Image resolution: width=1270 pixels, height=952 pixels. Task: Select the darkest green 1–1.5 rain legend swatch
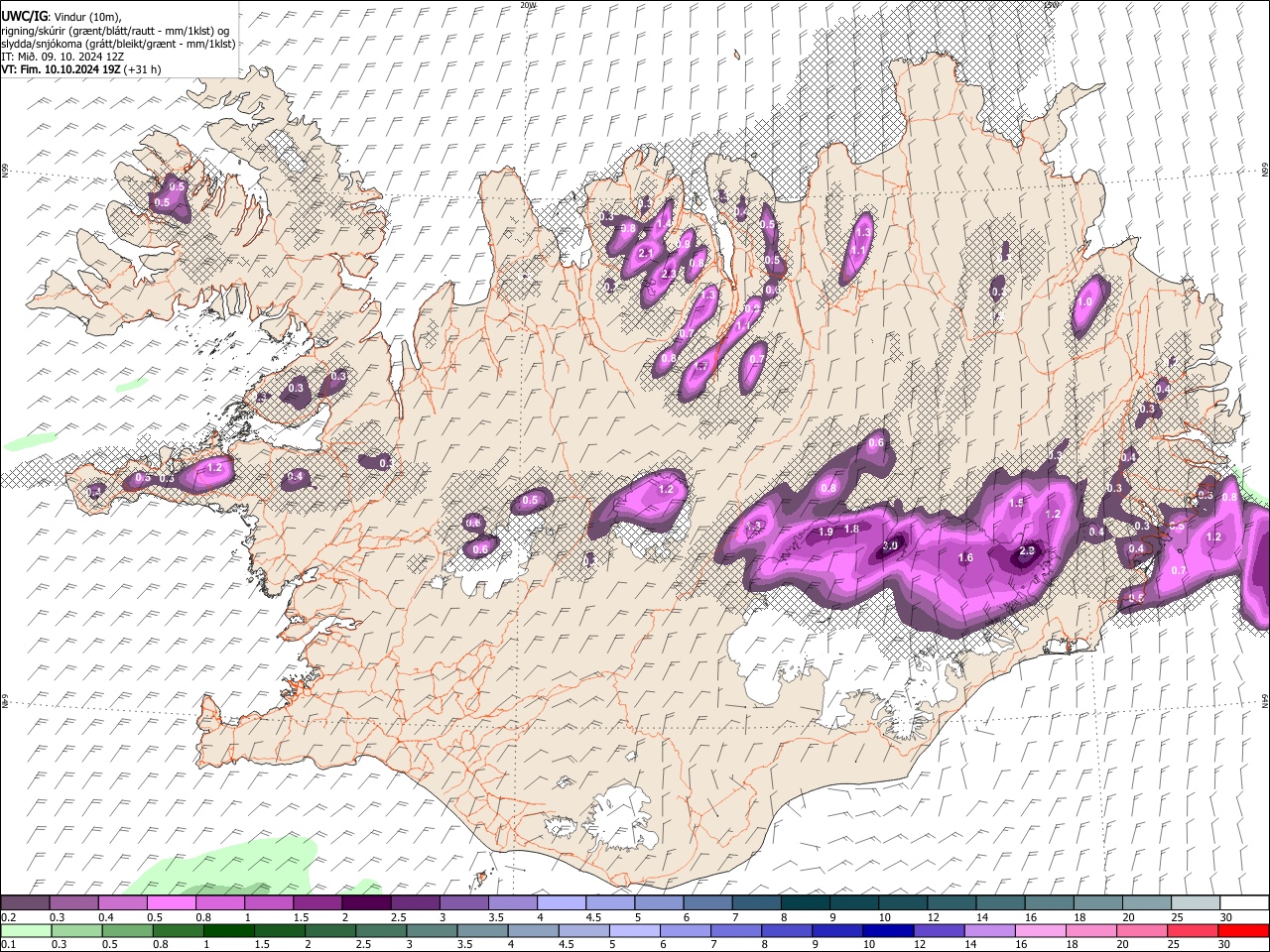(x=229, y=930)
